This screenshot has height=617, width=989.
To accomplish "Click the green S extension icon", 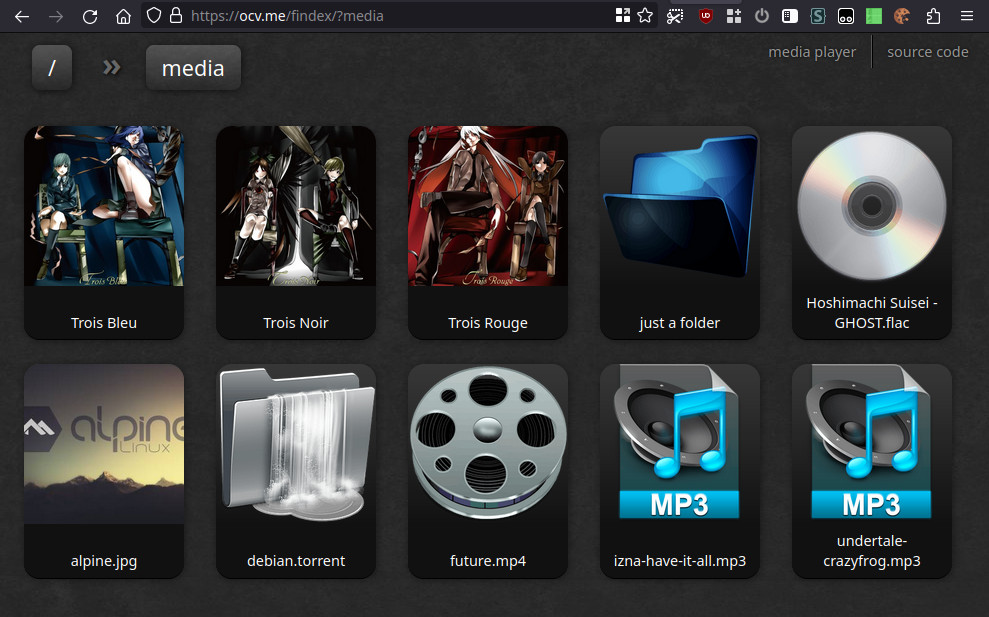I will click(818, 16).
